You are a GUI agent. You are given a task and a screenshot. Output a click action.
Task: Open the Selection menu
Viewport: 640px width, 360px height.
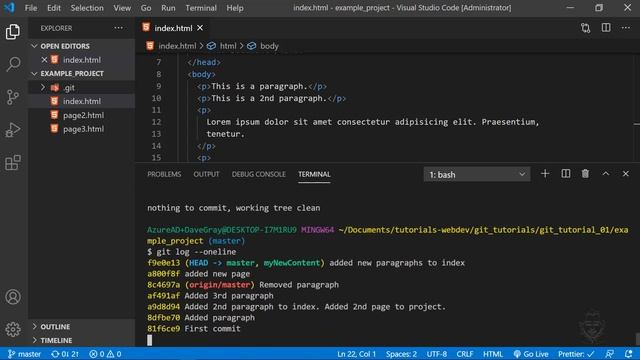[87, 8]
